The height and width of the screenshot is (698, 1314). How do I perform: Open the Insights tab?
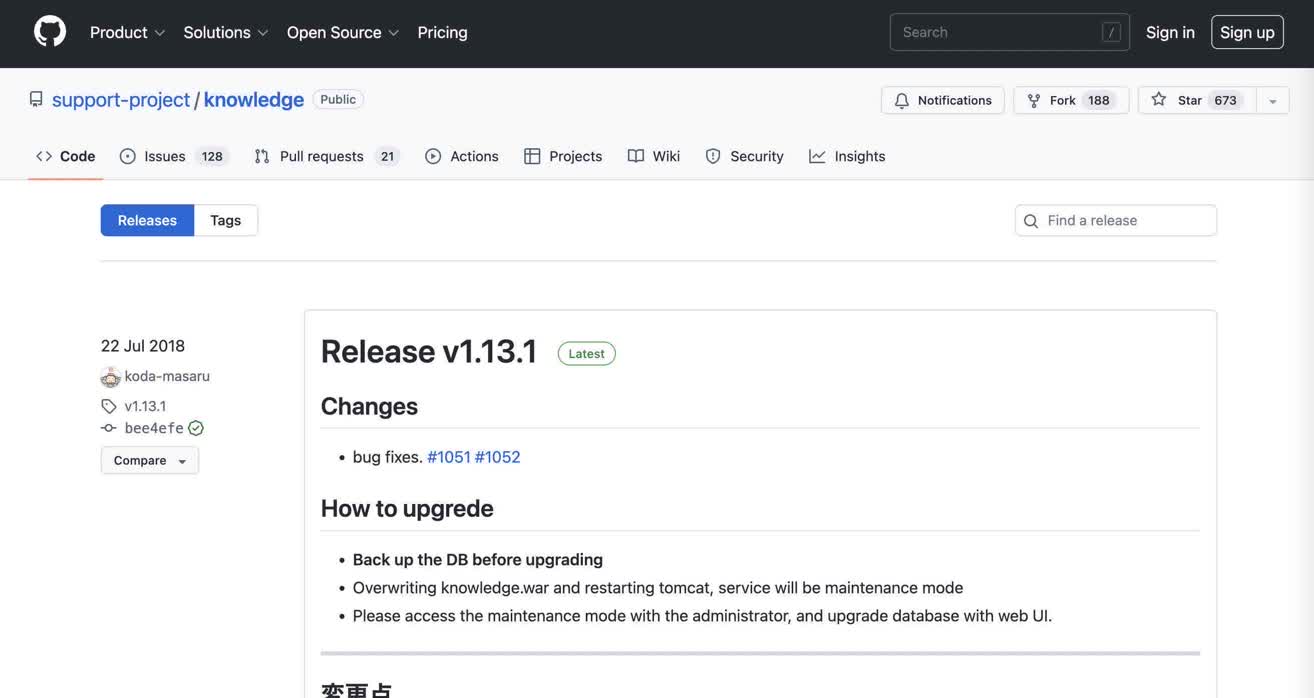point(847,156)
